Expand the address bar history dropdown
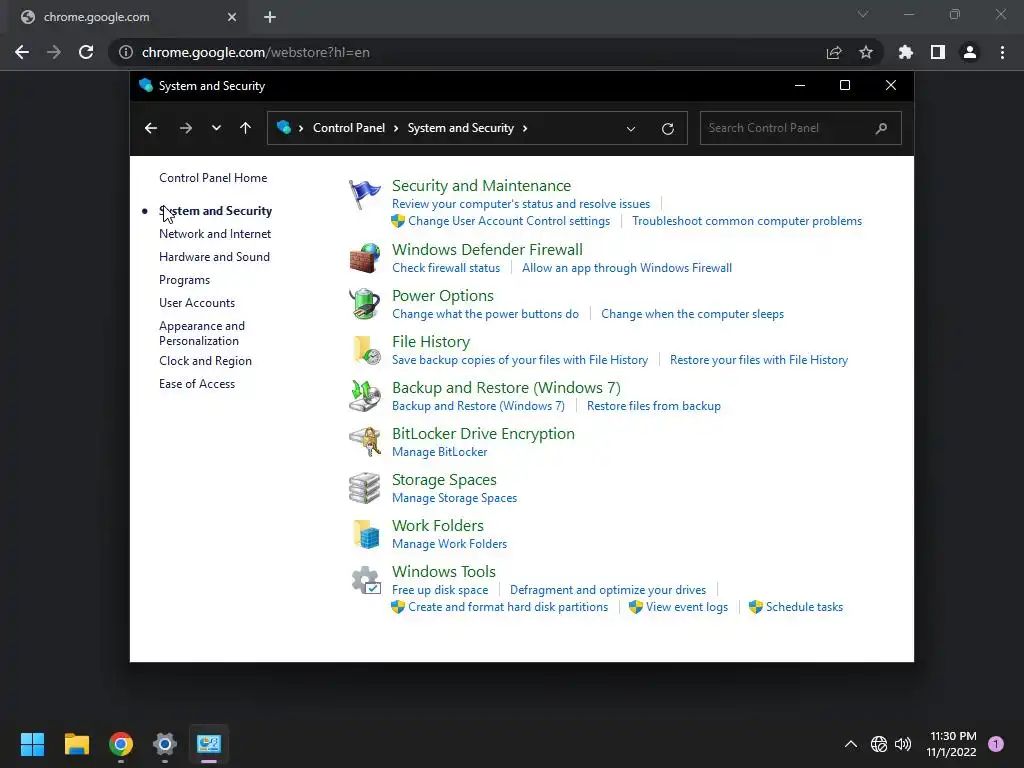 coord(631,129)
